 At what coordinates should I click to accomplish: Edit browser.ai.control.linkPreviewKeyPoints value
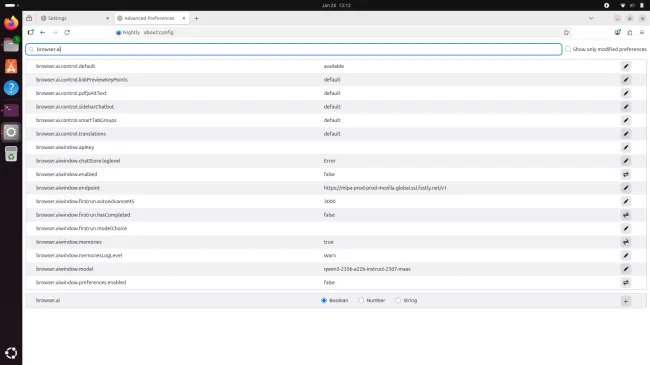tap(626, 80)
